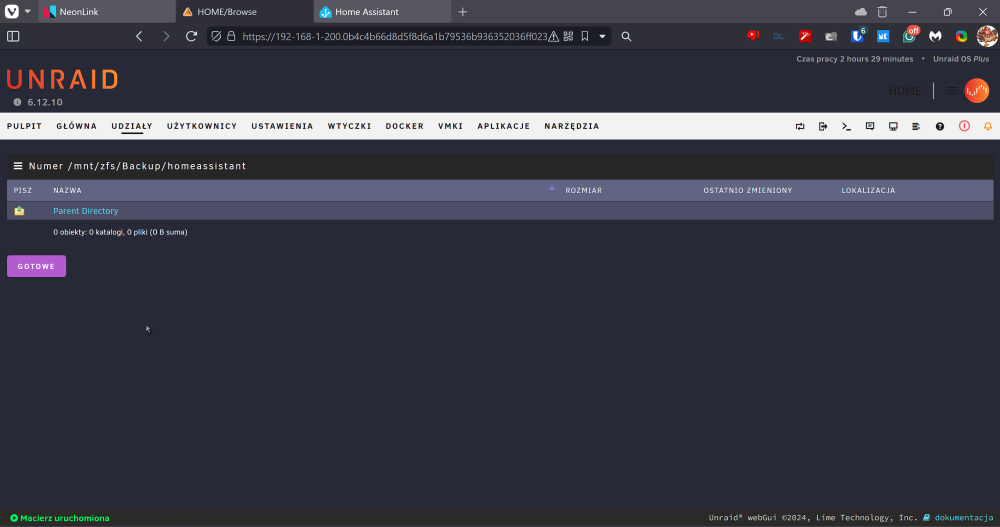Click the Macierz uruchomiona status

coord(60,518)
